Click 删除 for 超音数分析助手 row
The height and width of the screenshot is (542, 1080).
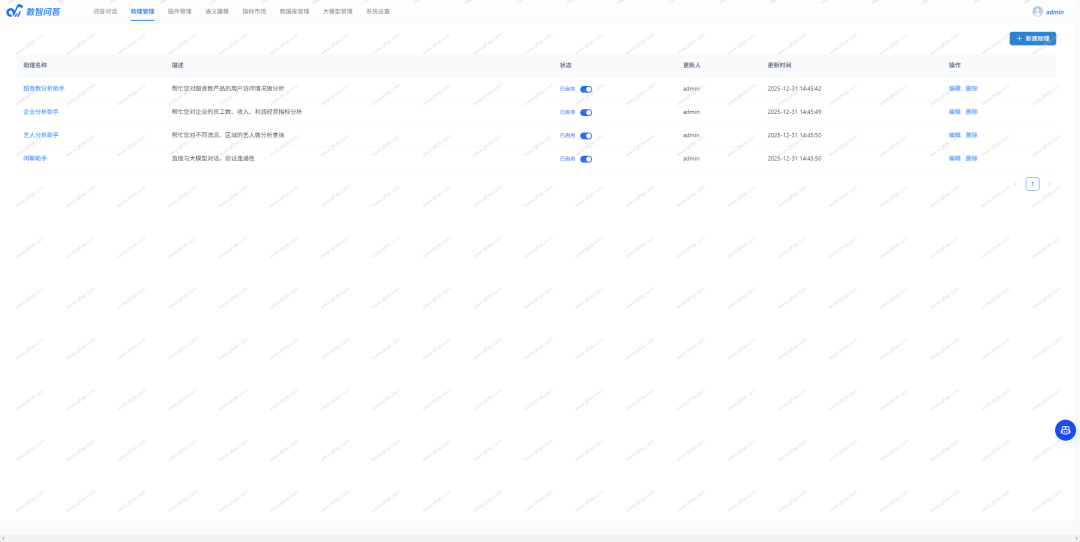coord(971,89)
